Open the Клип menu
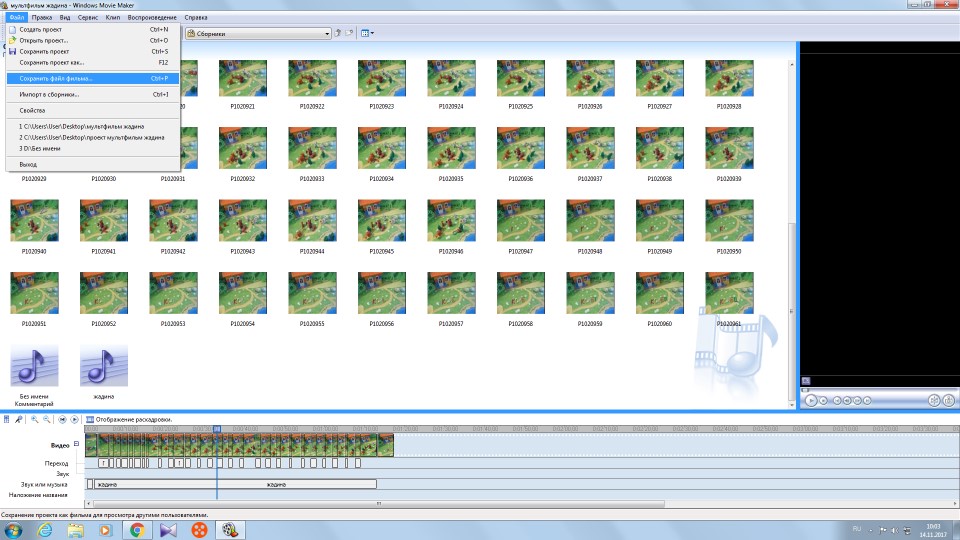 tap(113, 18)
